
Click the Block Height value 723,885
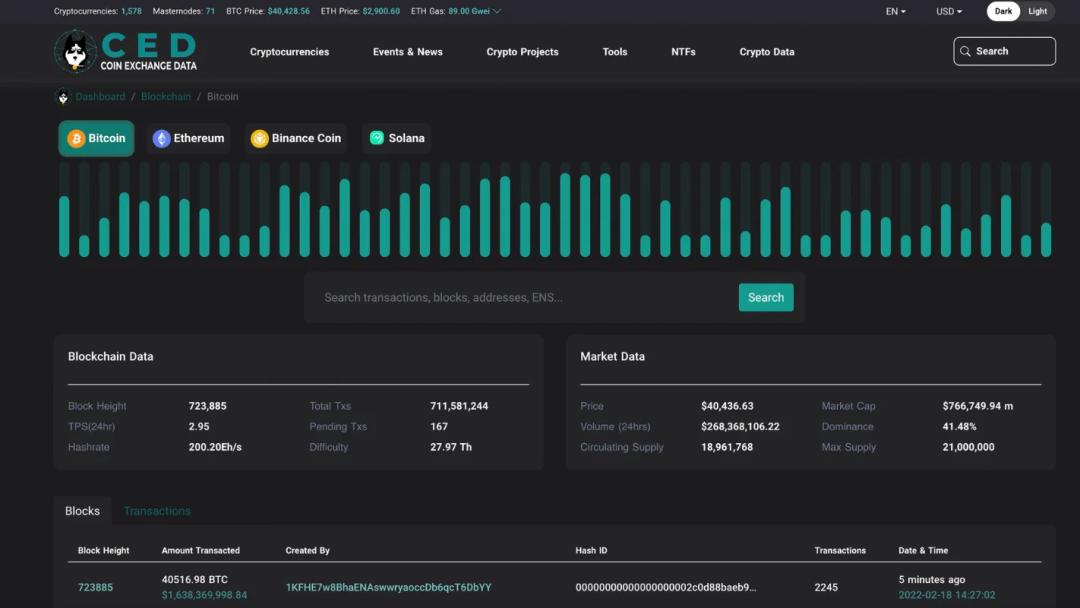(x=207, y=406)
